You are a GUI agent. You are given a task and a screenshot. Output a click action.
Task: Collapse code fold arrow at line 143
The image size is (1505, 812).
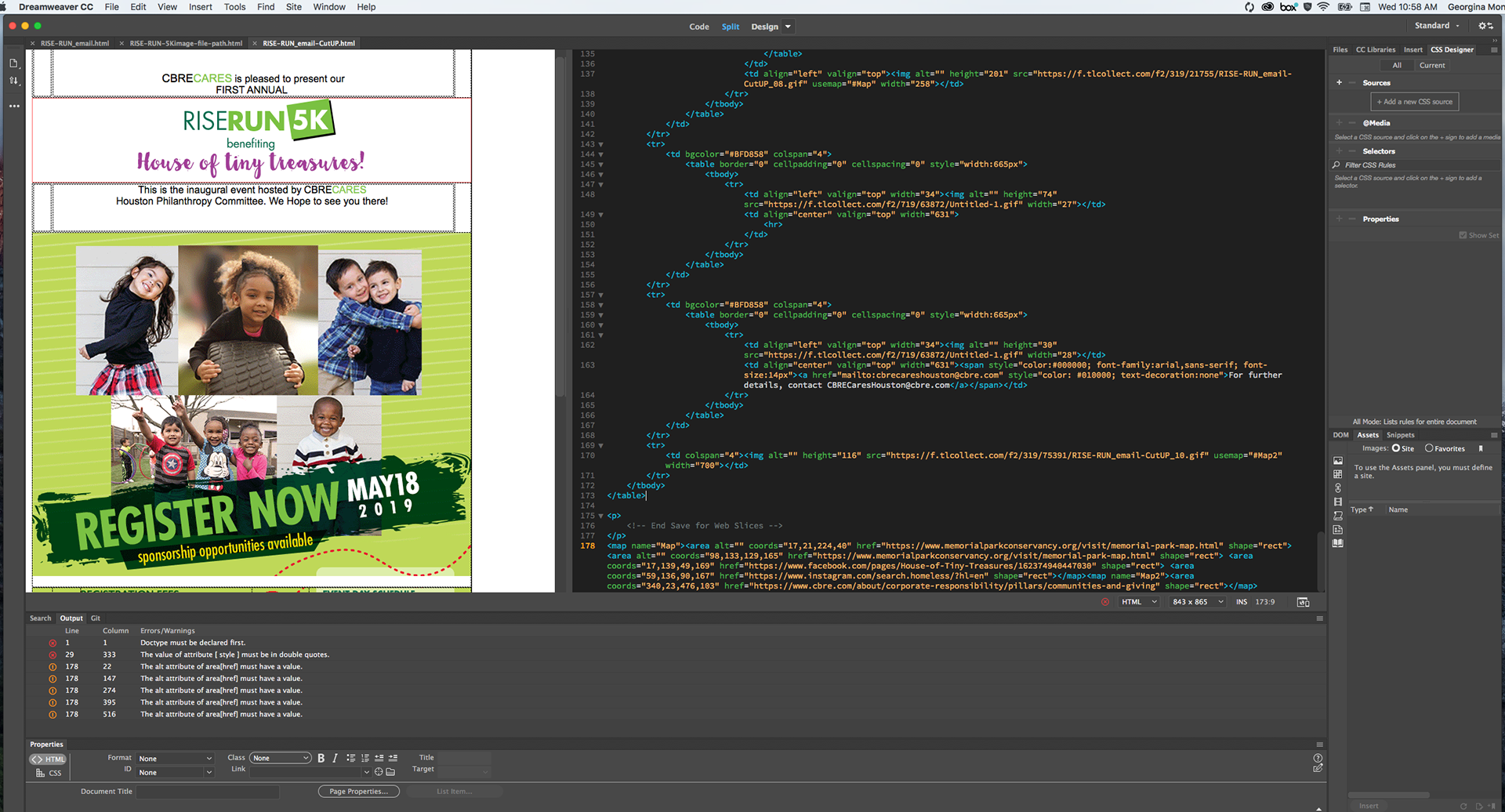click(x=600, y=144)
